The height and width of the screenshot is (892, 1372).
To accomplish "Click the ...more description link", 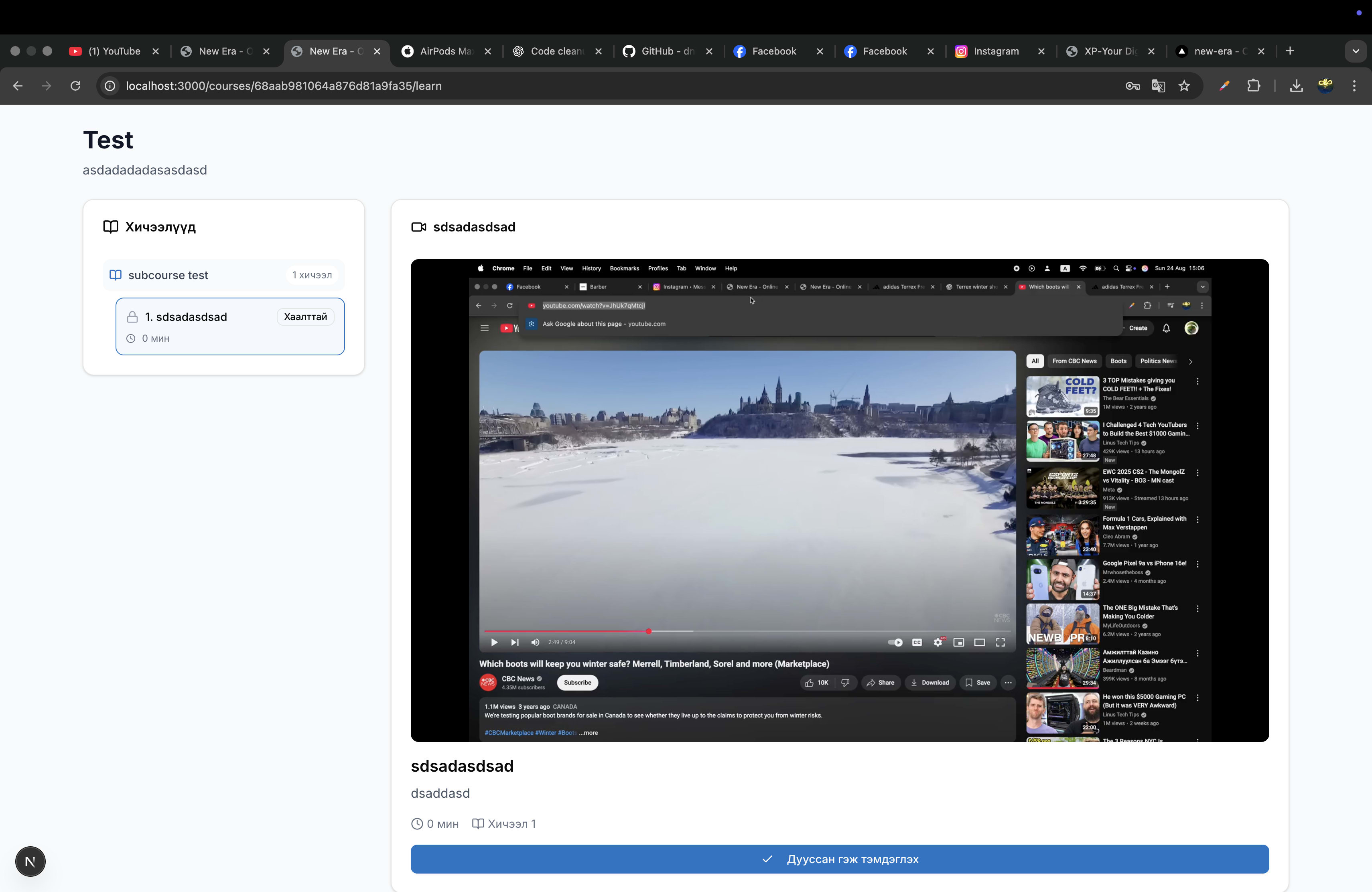I will point(588,733).
